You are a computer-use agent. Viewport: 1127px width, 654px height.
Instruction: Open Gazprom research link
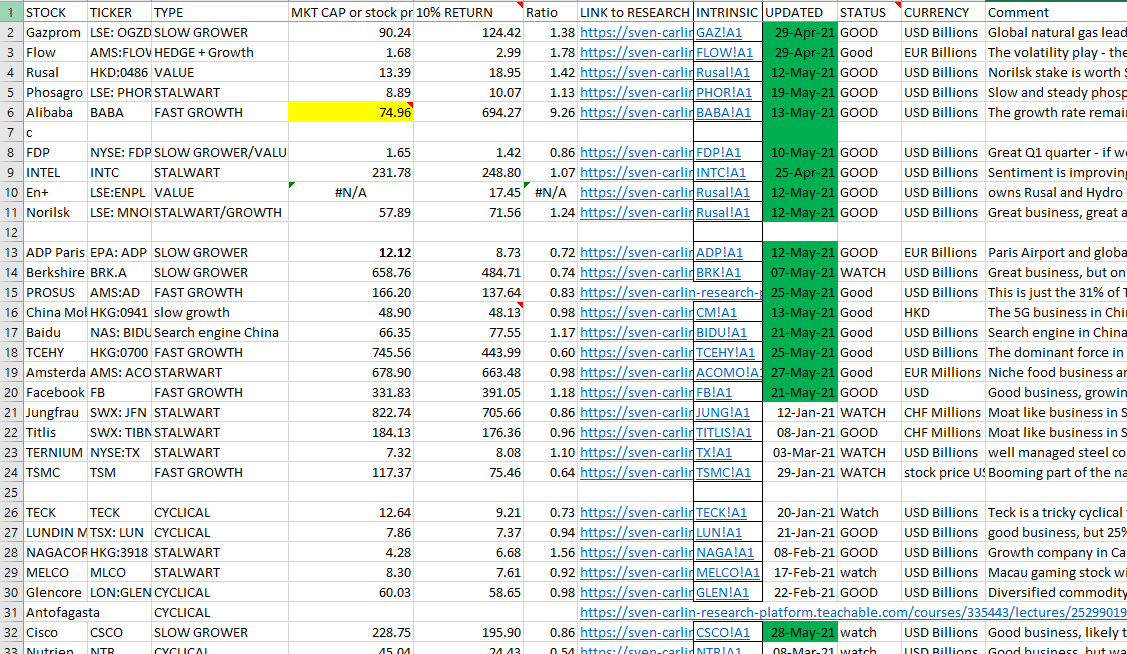tap(635, 32)
